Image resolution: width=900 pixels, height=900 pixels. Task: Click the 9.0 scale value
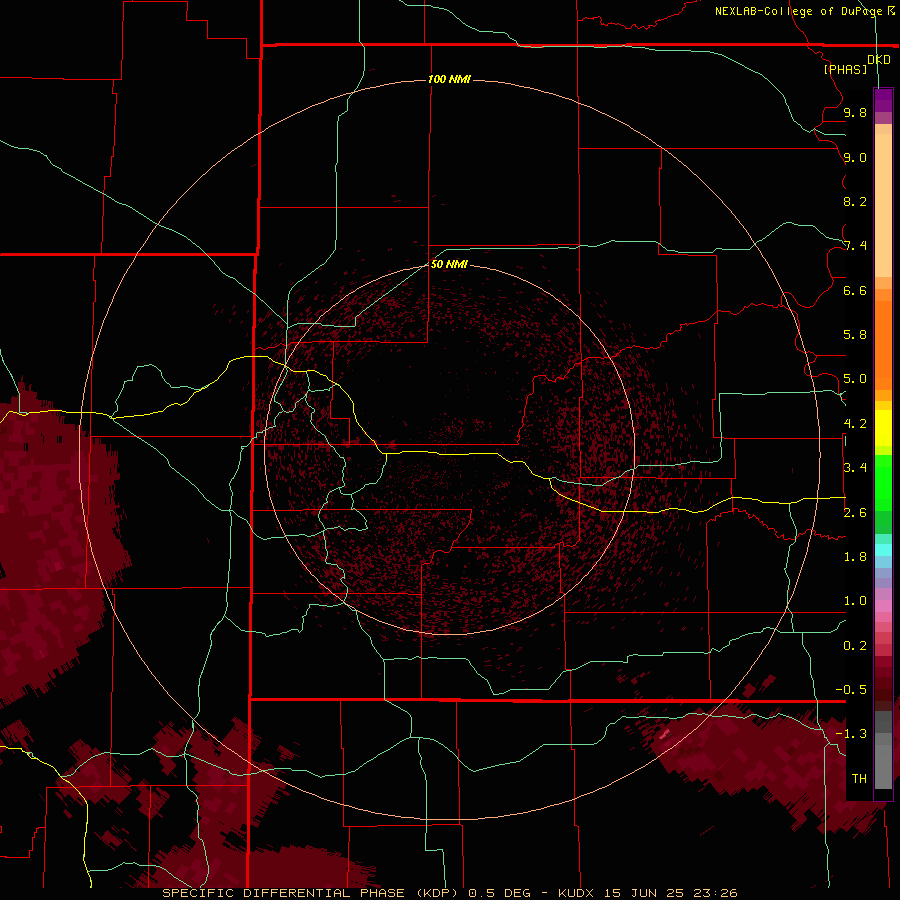855,157
